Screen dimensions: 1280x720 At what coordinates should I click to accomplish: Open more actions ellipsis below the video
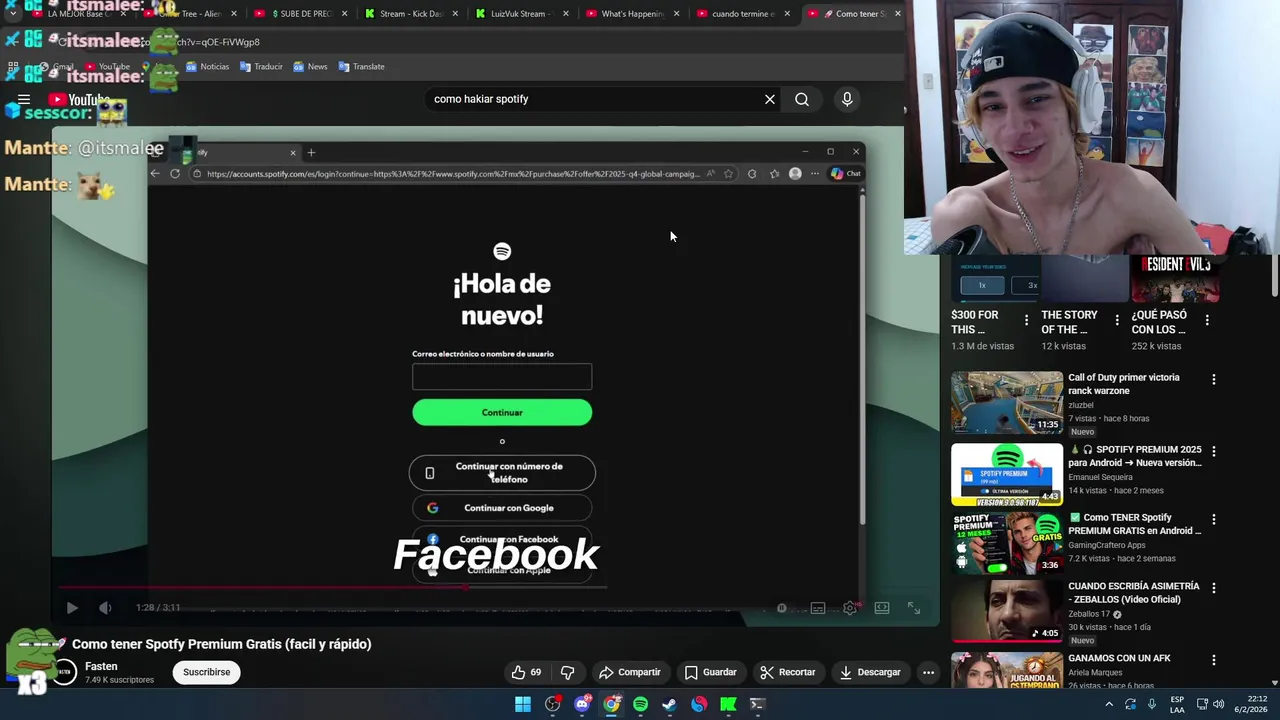click(928, 672)
